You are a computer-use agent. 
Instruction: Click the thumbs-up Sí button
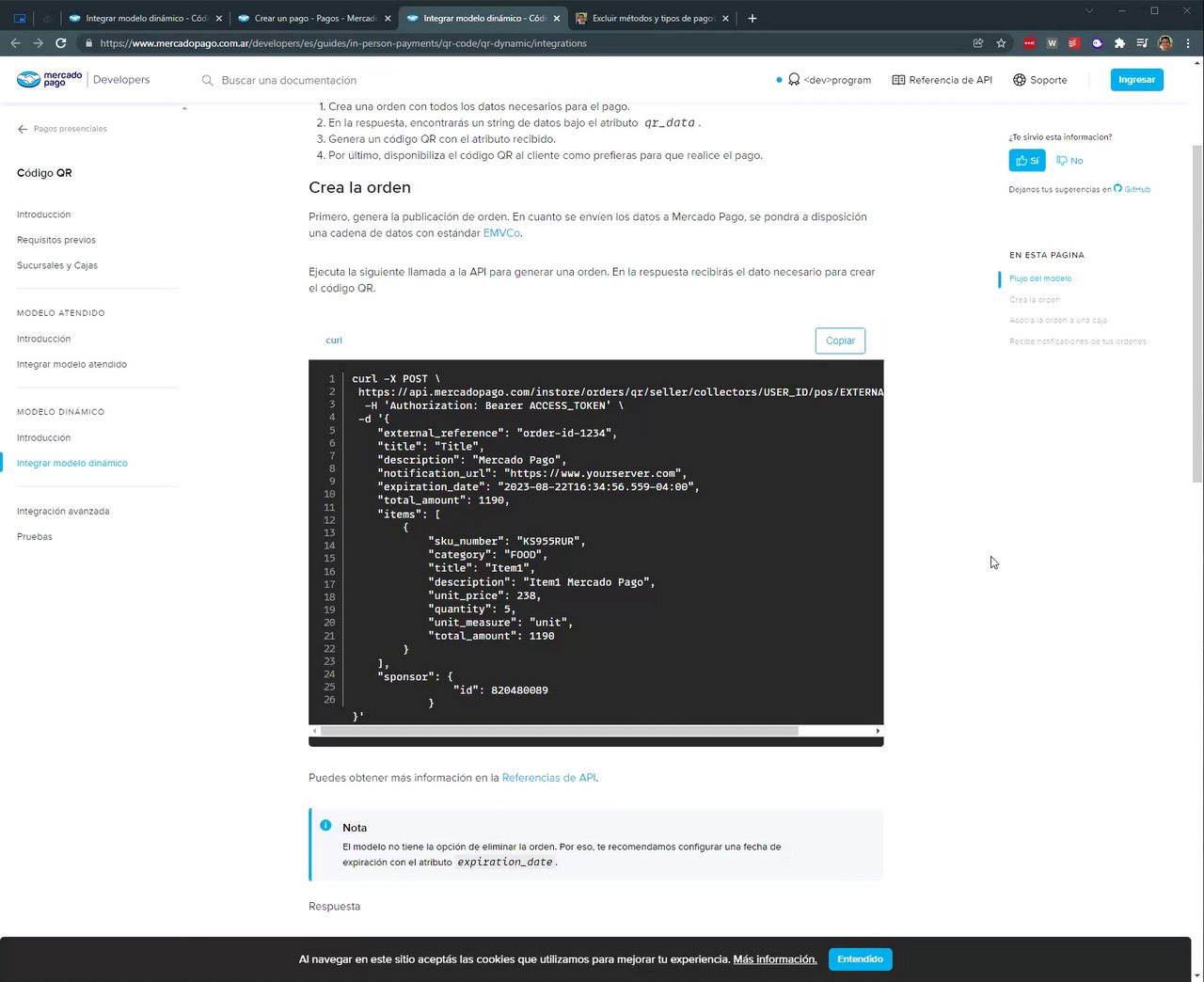(x=1027, y=161)
